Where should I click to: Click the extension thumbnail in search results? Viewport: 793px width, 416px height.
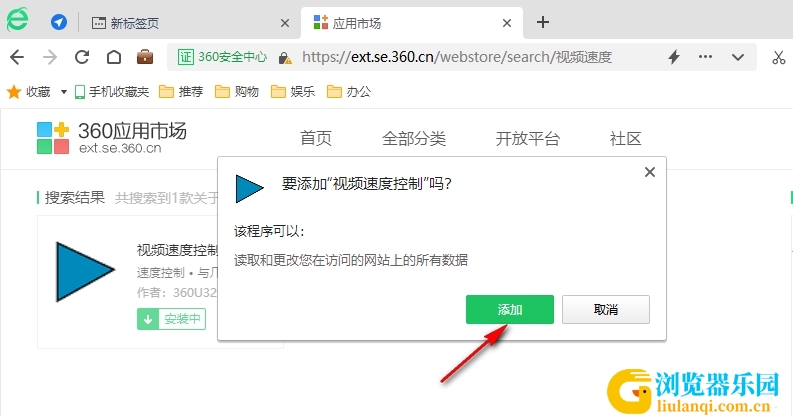click(x=85, y=271)
